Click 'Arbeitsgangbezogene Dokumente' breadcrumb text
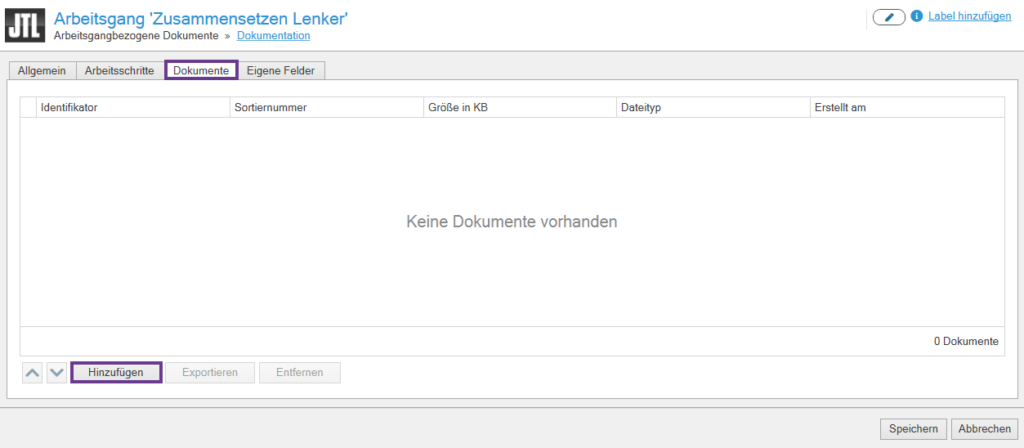The height and width of the screenshot is (448, 1024). pyautogui.click(x=136, y=36)
